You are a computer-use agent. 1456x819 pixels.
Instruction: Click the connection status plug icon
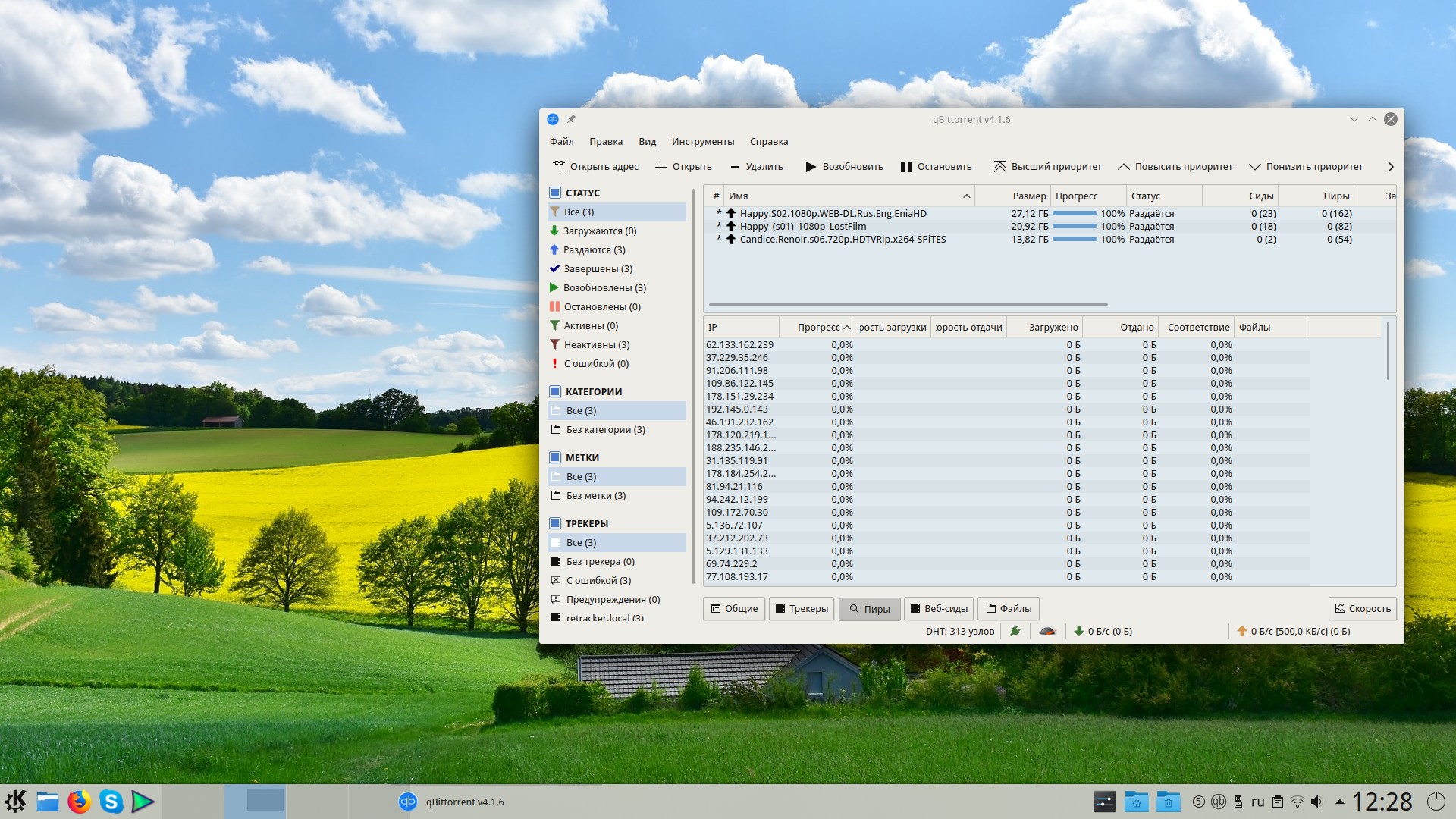click(1015, 631)
